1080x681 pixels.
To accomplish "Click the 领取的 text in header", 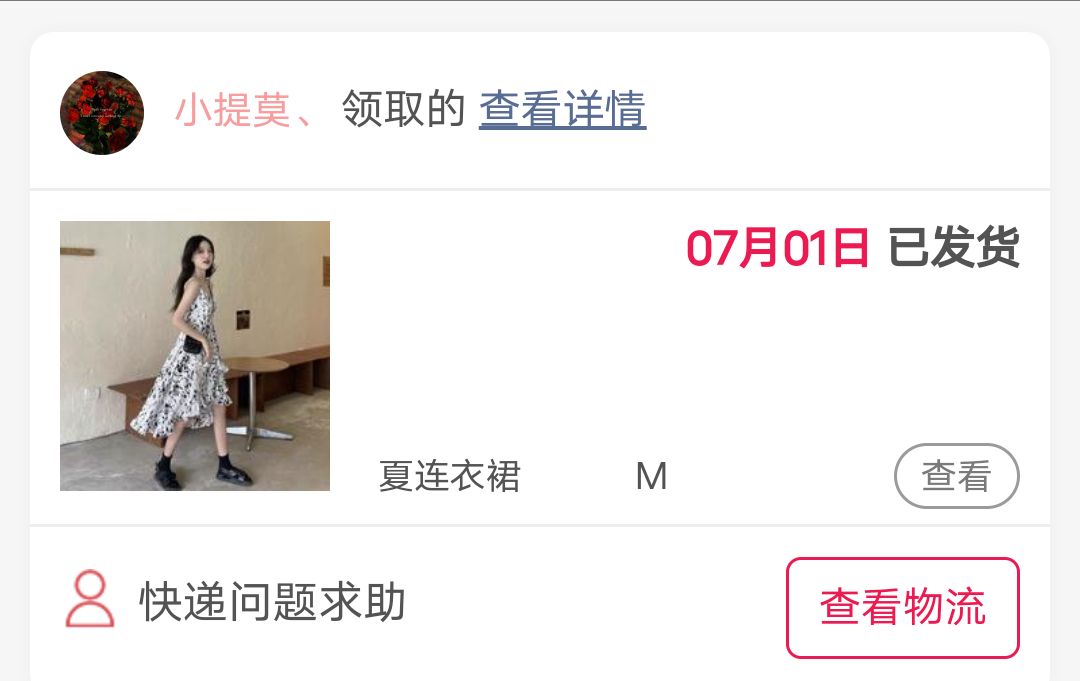I will coord(404,109).
